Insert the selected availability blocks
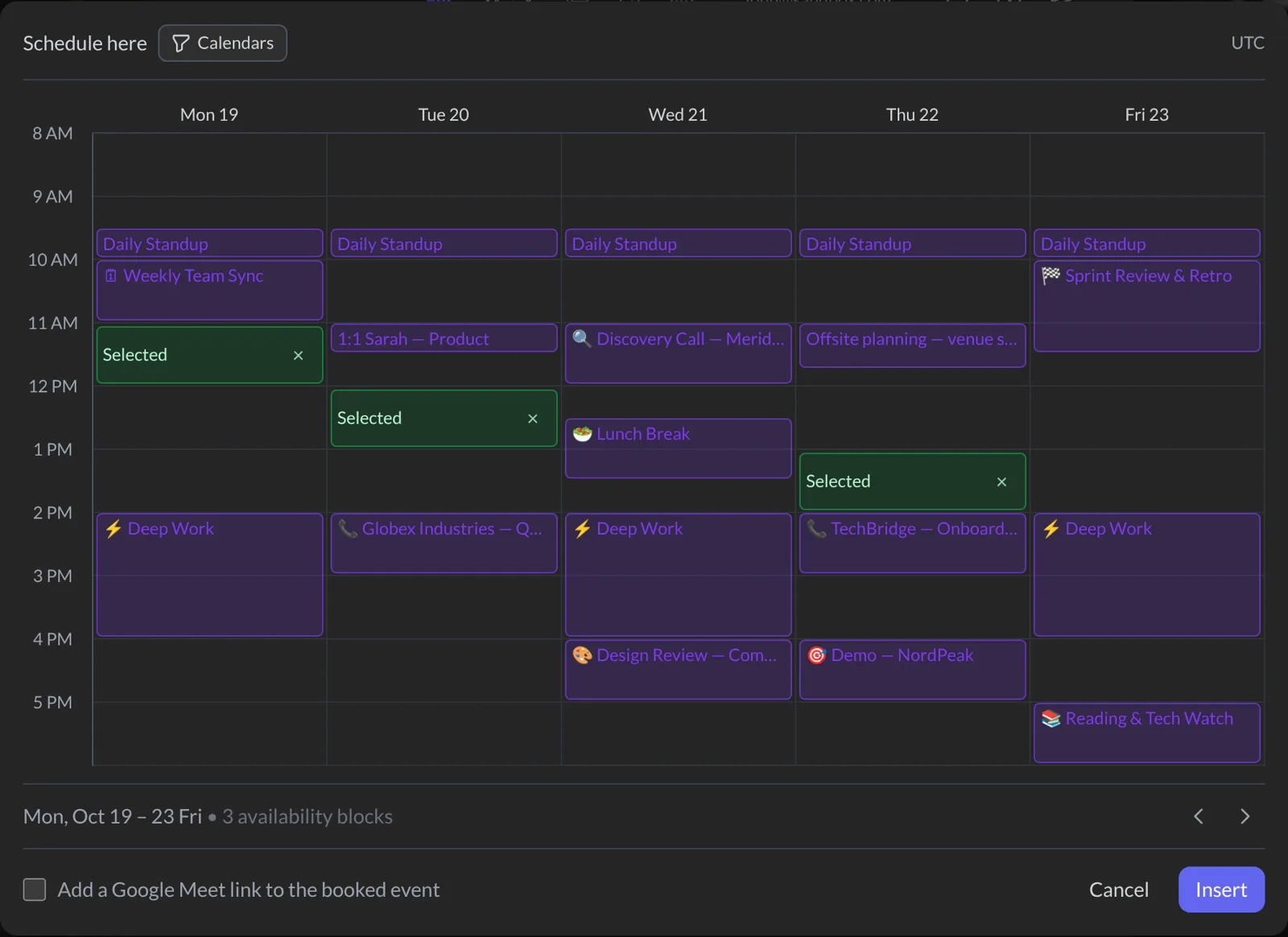The height and width of the screenshot is (937, 1288). coord(1221,890)
